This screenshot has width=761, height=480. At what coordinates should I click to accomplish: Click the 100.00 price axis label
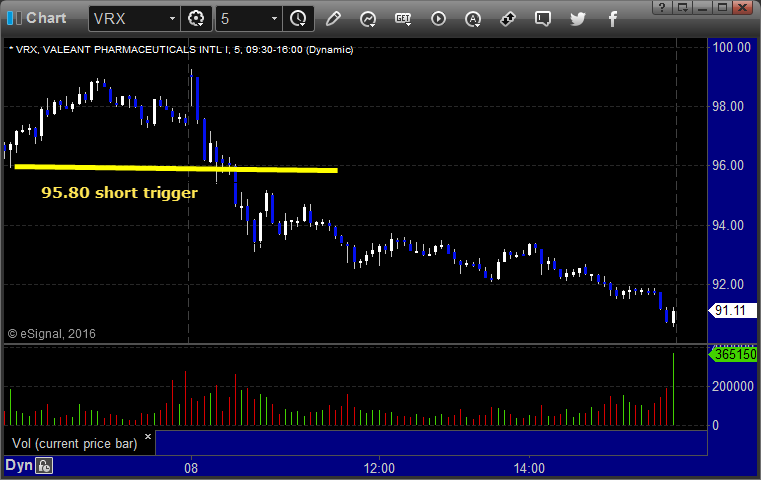click(731, 47)
